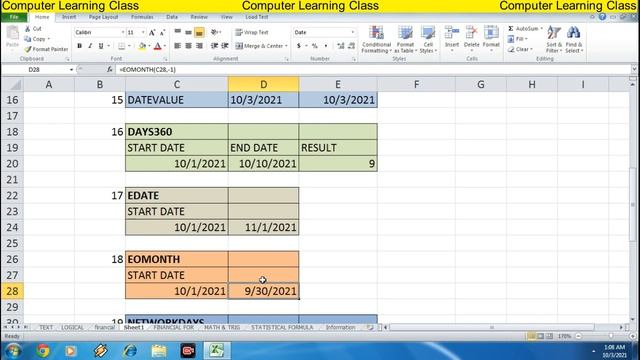
Task: Open the Name Box dropdown arrow
Action: click(x=71, y=70)
